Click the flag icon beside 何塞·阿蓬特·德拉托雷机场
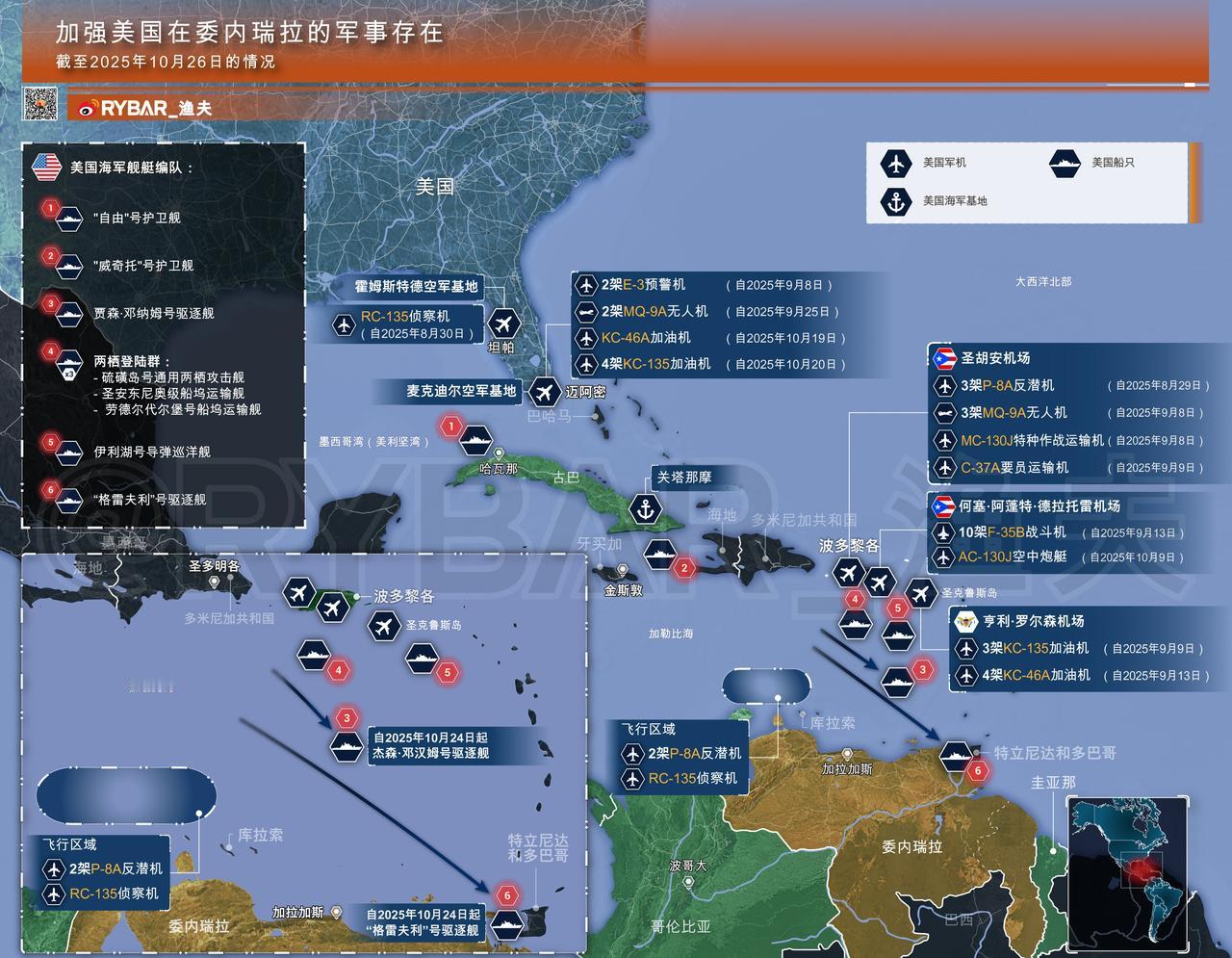 943,506
